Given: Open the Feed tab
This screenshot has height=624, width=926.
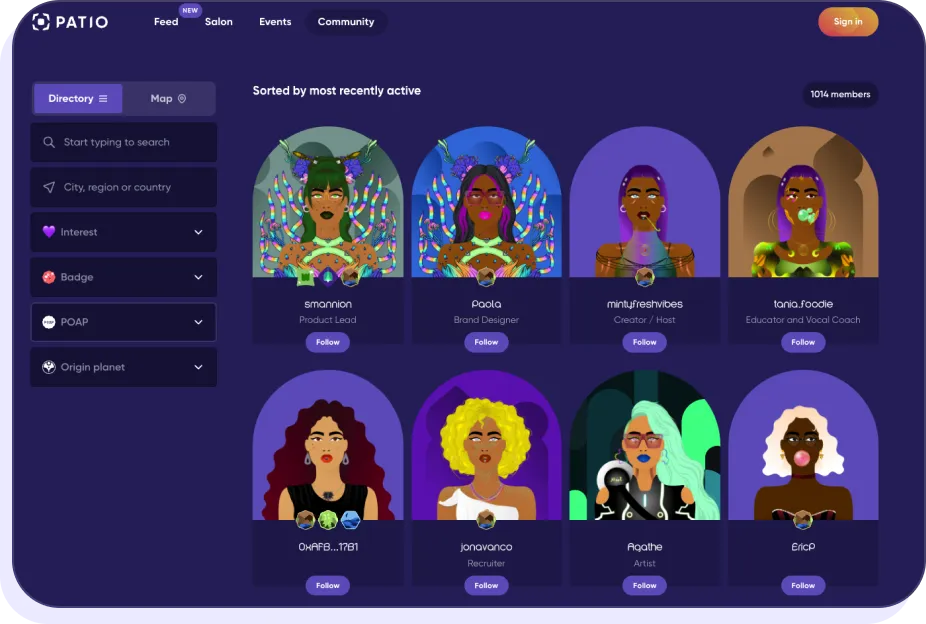Looking at the screenshot, I should click(x=166, y=22).
